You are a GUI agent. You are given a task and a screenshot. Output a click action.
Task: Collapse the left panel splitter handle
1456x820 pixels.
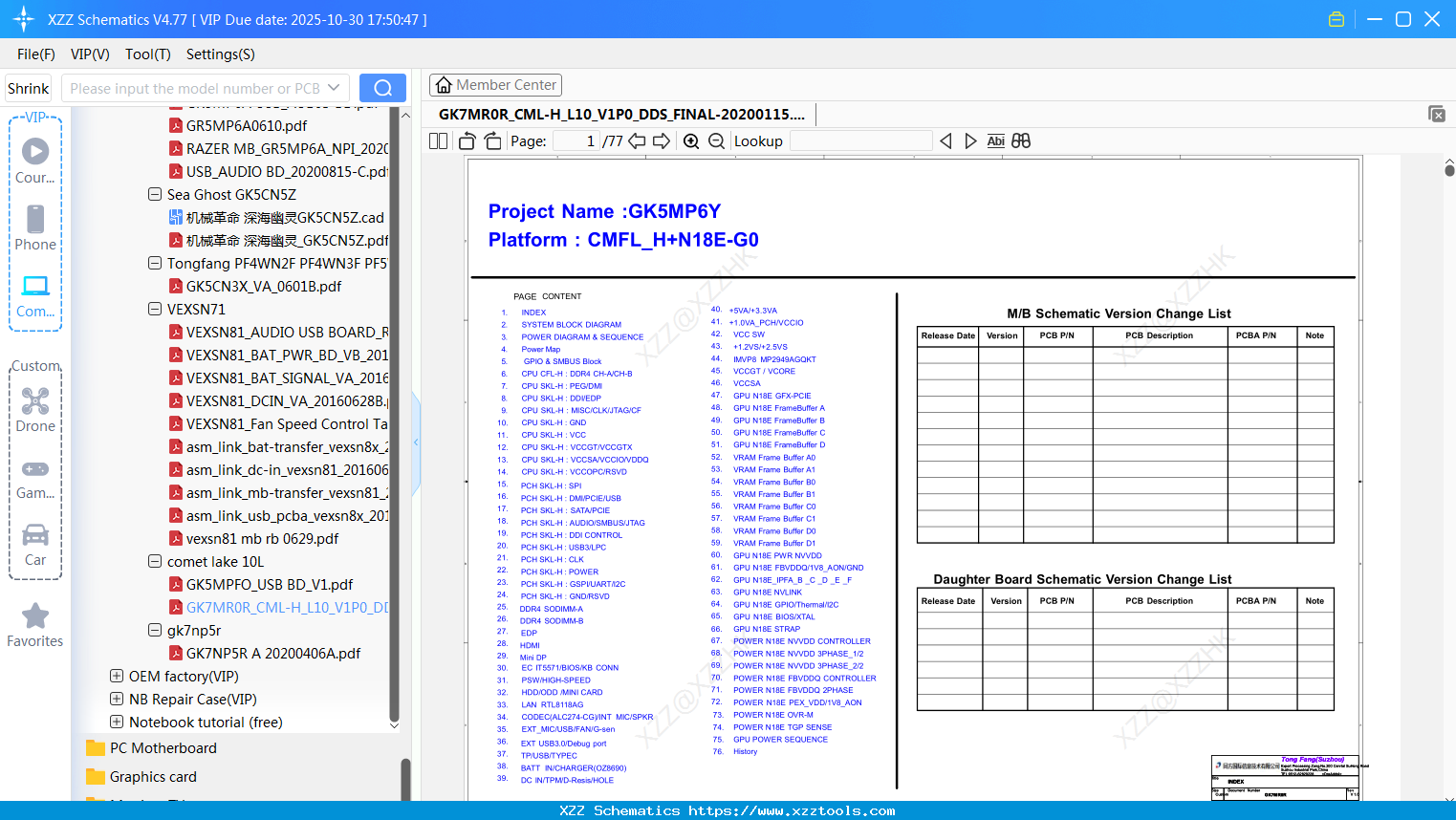[416, 442]
